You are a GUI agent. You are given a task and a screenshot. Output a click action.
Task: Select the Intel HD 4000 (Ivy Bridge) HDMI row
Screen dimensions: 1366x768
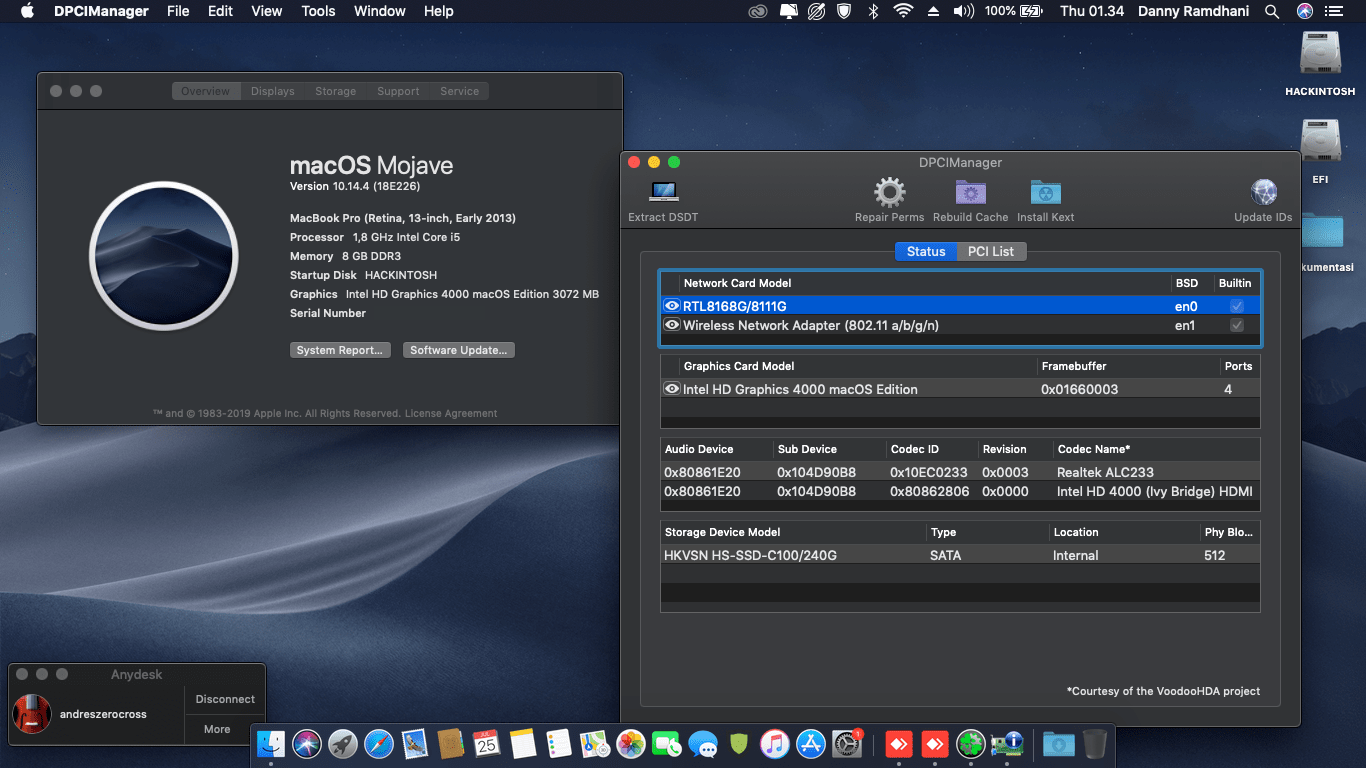click(960, 491)
